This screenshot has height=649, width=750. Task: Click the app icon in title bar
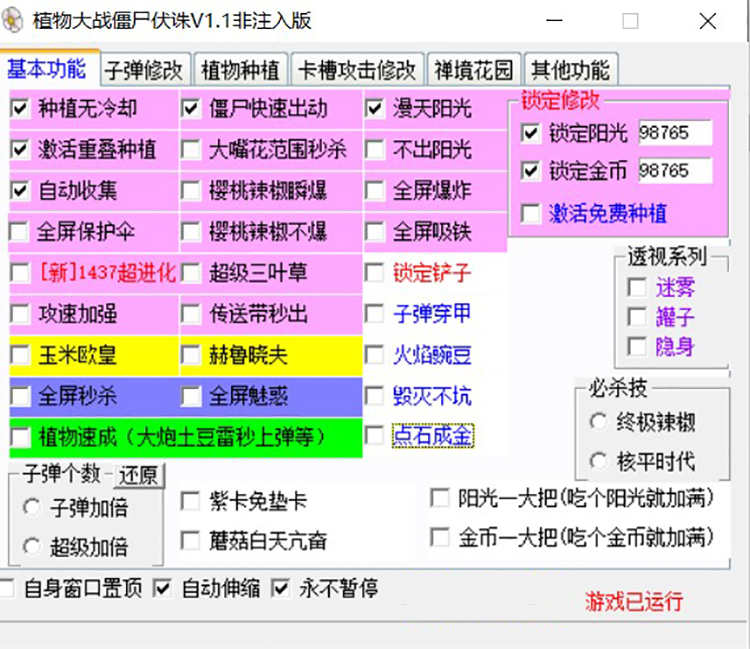click(x=12, y=20)
